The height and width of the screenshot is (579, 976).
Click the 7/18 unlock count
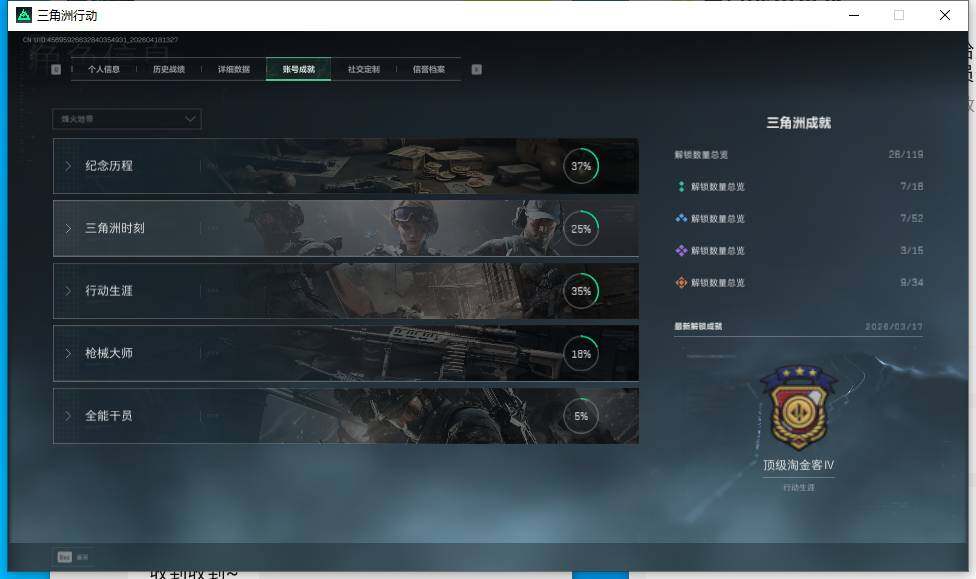[911, 186]
